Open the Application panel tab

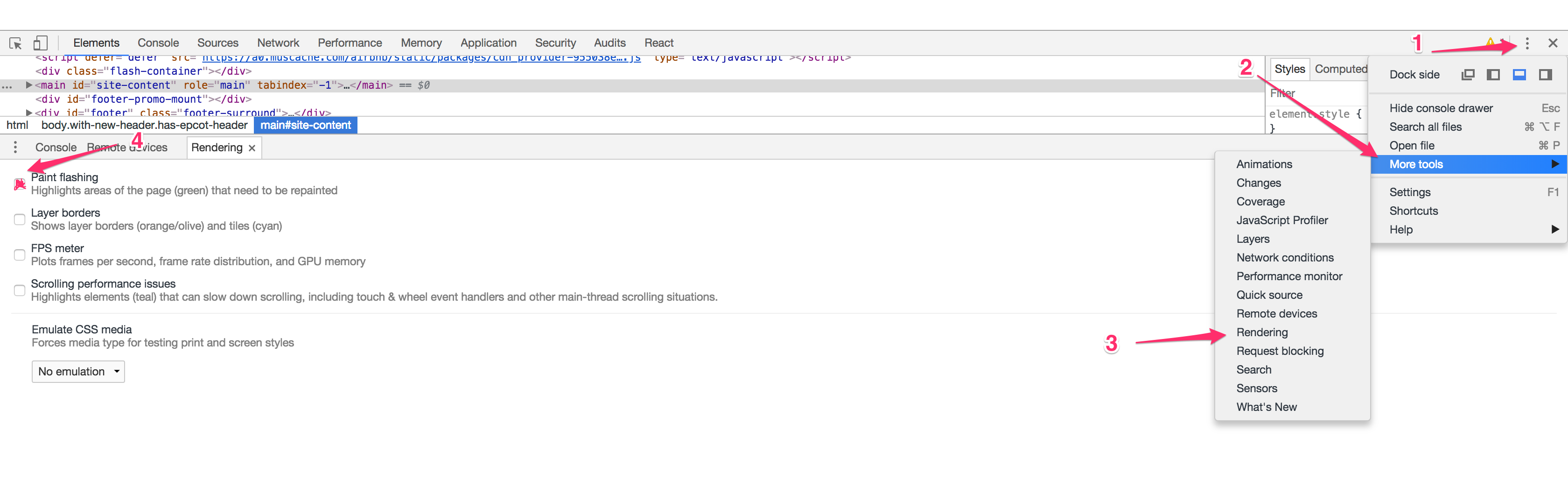coord(488,43)
